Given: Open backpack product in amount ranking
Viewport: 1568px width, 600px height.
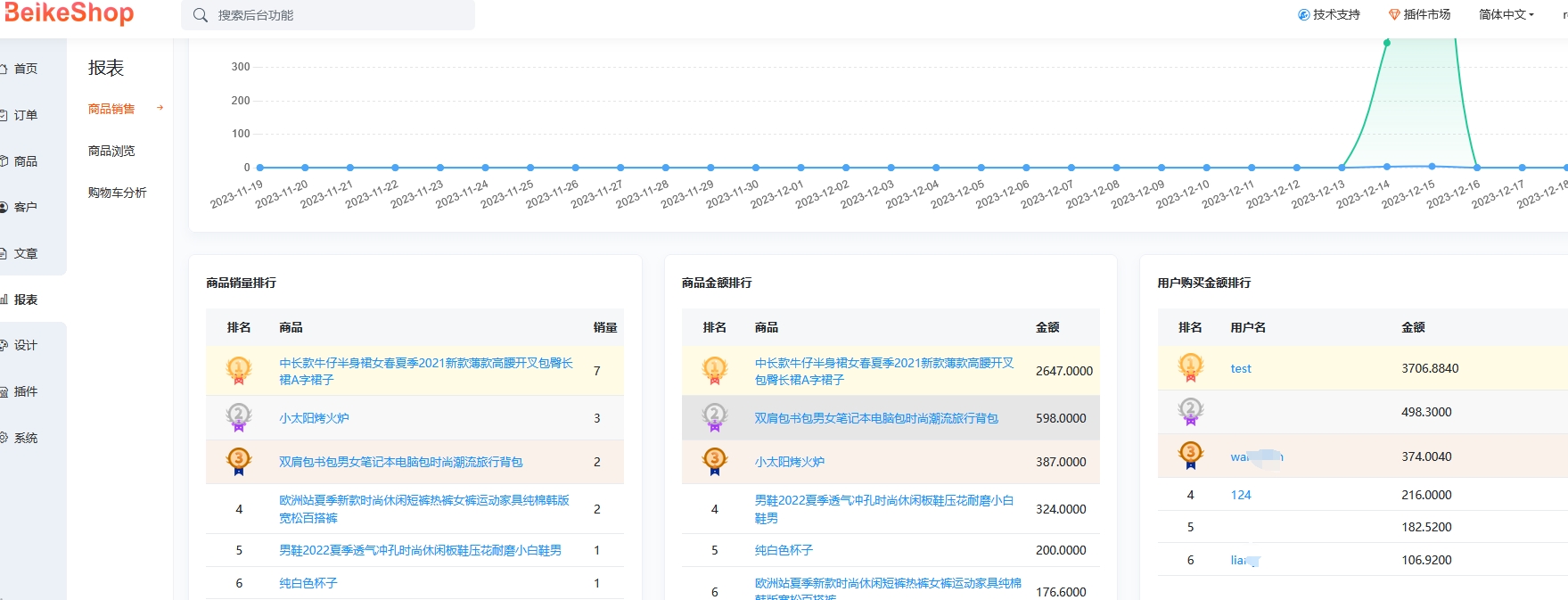Looking at the screenshot, I should coord(876,418).
